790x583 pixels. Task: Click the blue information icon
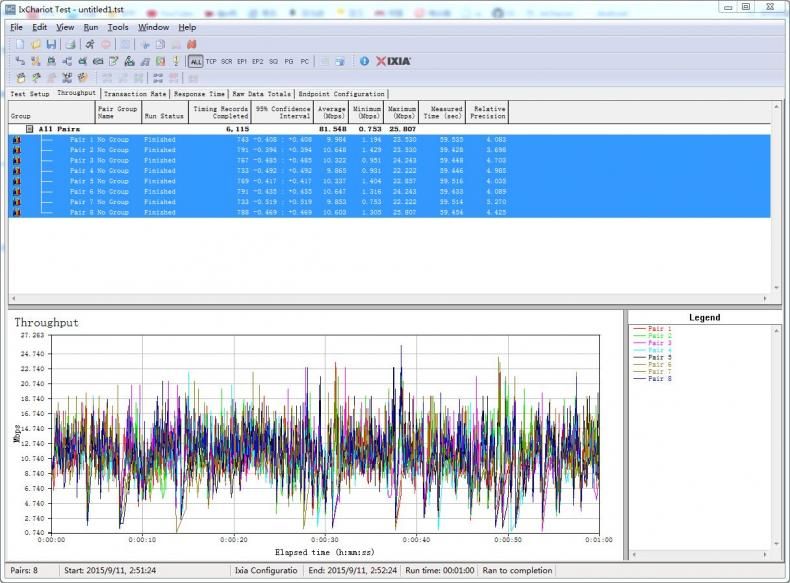(x=364, y=61)
